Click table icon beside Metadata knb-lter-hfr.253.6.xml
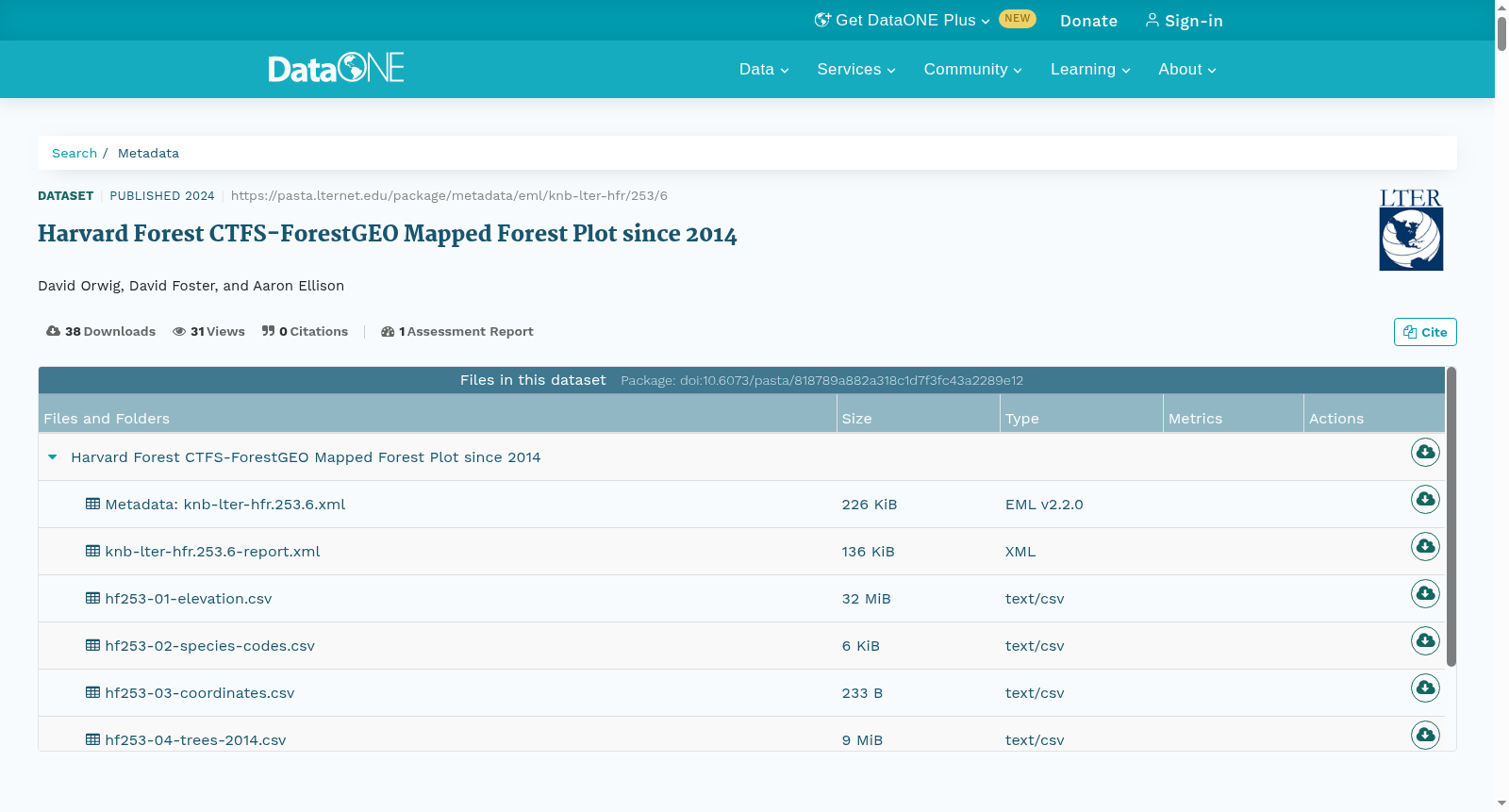Screen dimensions: 1509x812 [92, 504]
